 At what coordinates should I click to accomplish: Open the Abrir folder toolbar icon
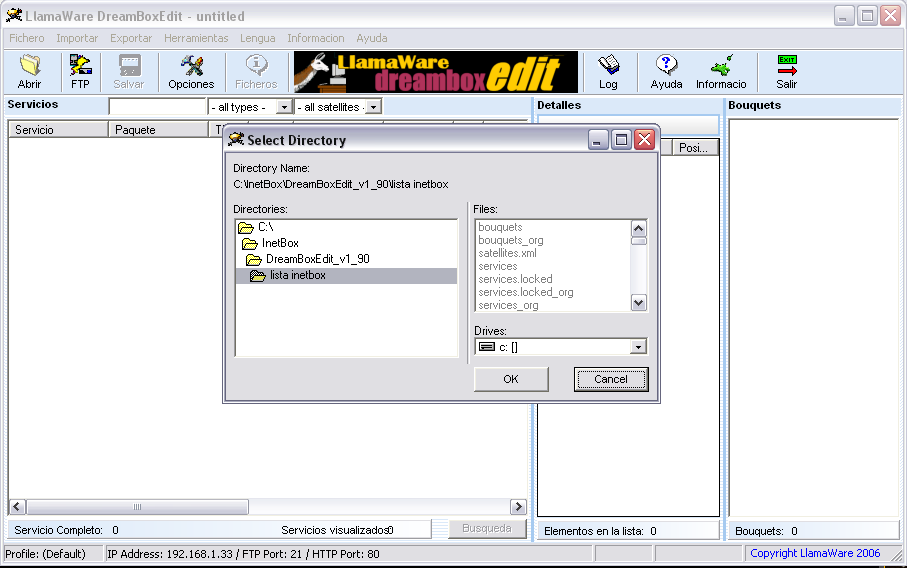tap(30, 72)
